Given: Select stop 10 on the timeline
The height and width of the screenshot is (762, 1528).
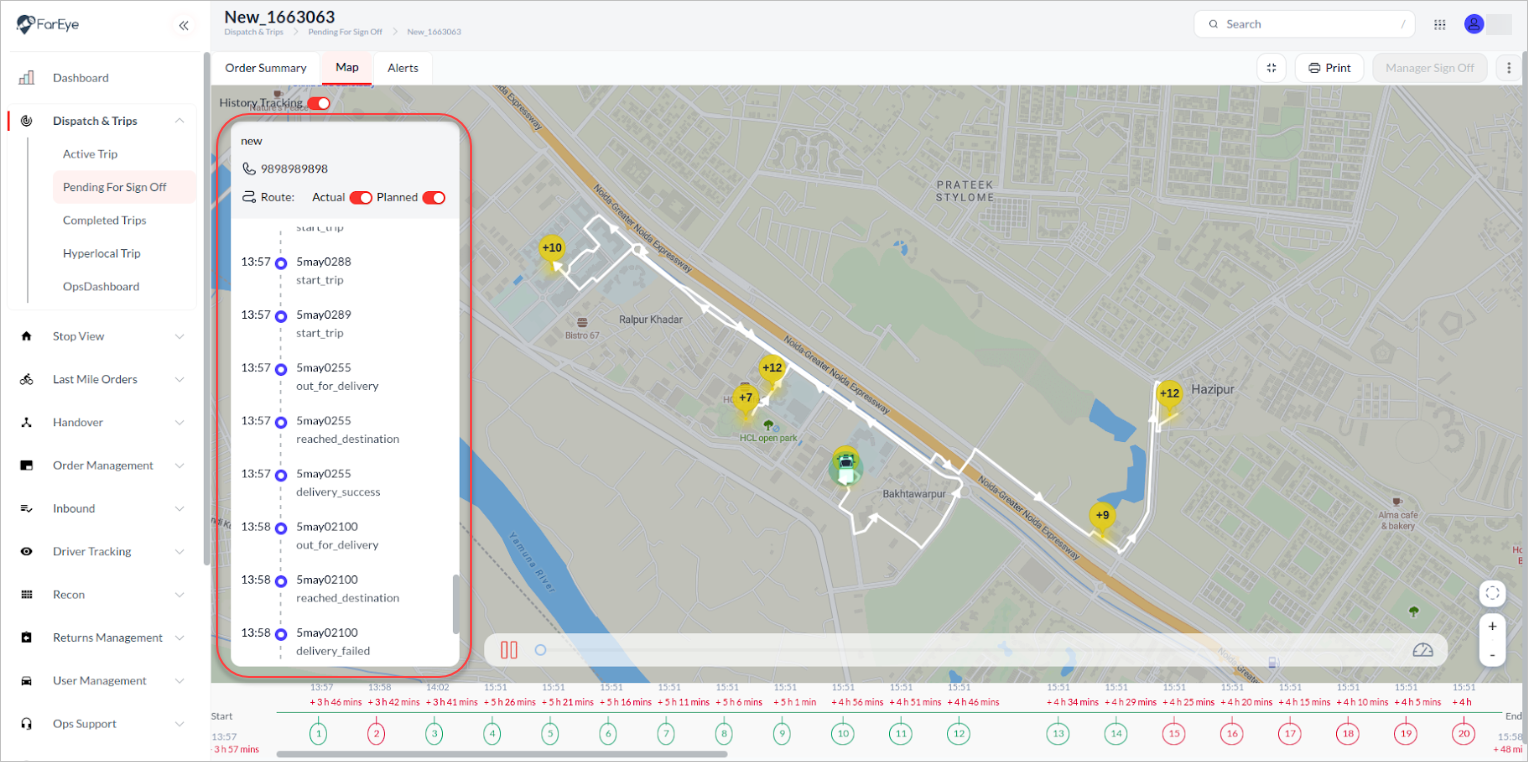Looking at the screenshot, I should click(843, 733).
